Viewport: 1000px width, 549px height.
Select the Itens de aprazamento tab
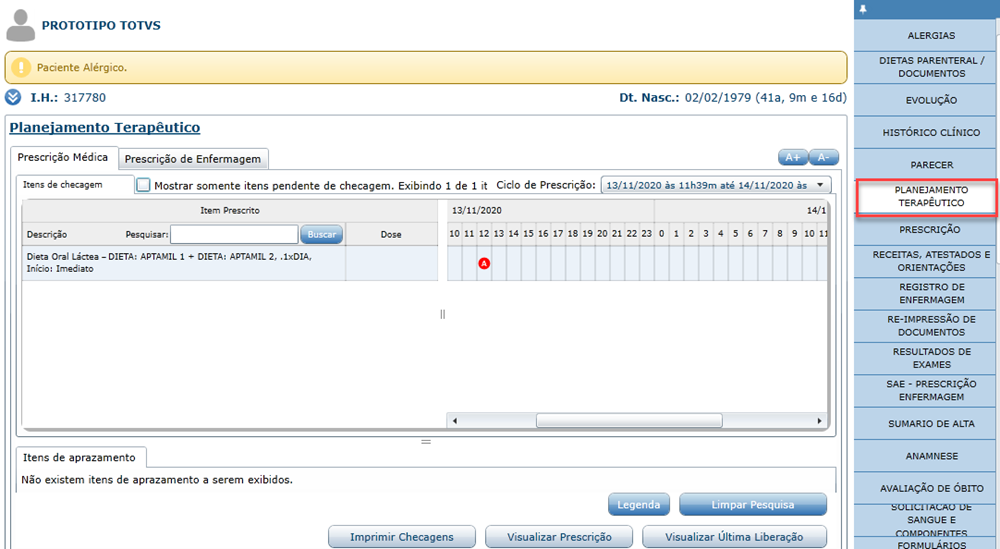click(79, 457)
